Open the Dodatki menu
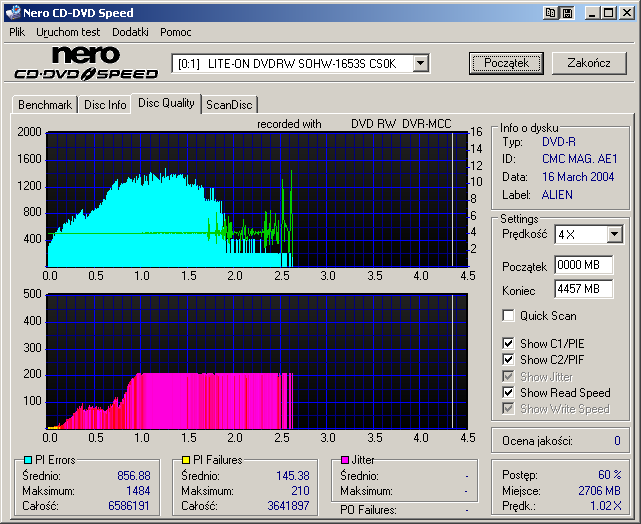The image size is (641, 524). point(130,32)
